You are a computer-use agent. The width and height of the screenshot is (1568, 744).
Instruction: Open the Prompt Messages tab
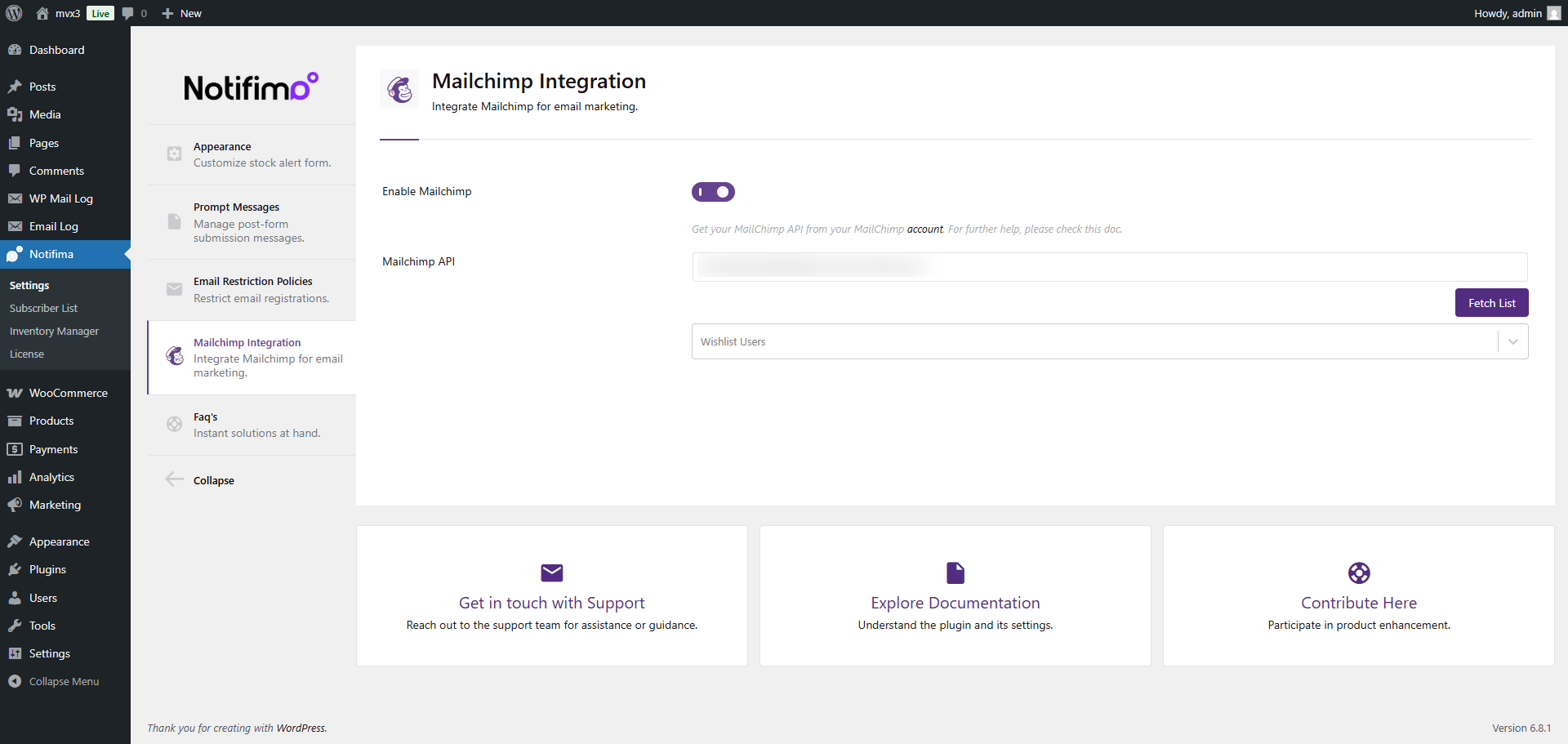(x=252, y=222)
